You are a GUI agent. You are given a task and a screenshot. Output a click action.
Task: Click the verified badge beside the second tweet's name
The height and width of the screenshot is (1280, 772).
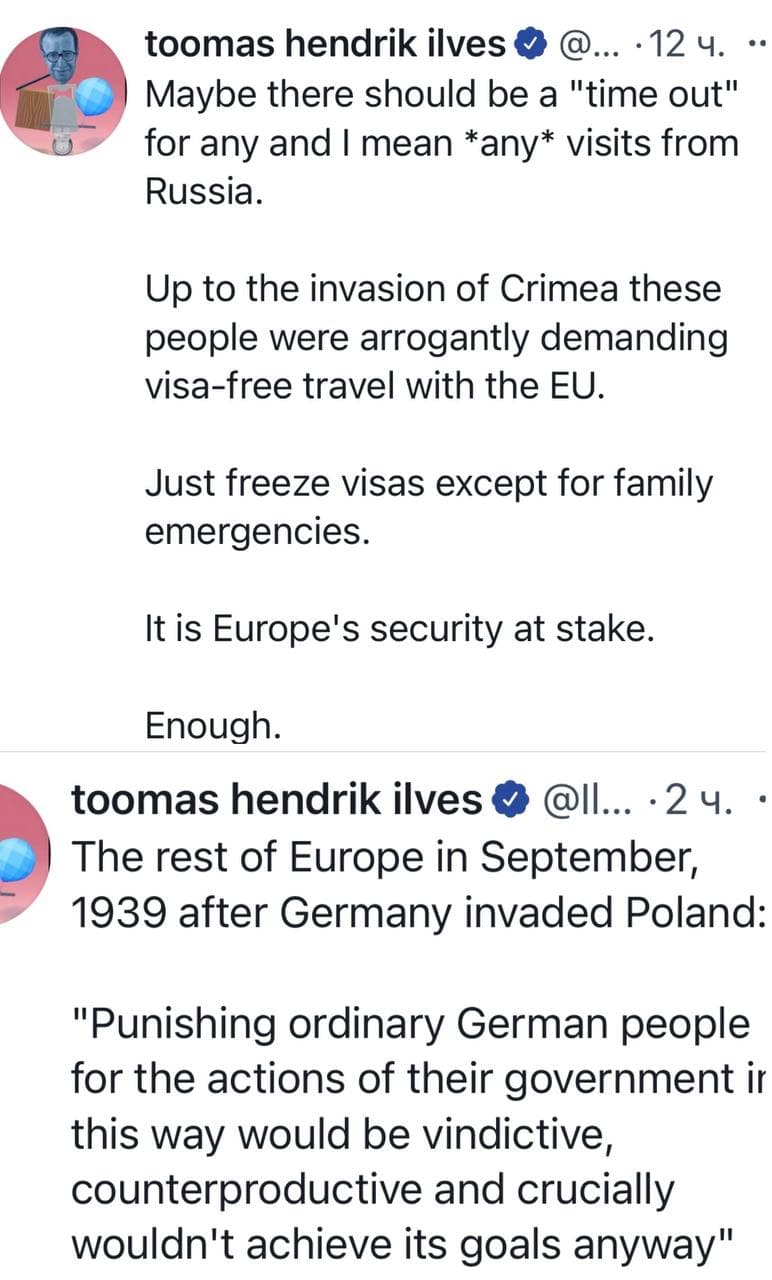pos(510,798)
